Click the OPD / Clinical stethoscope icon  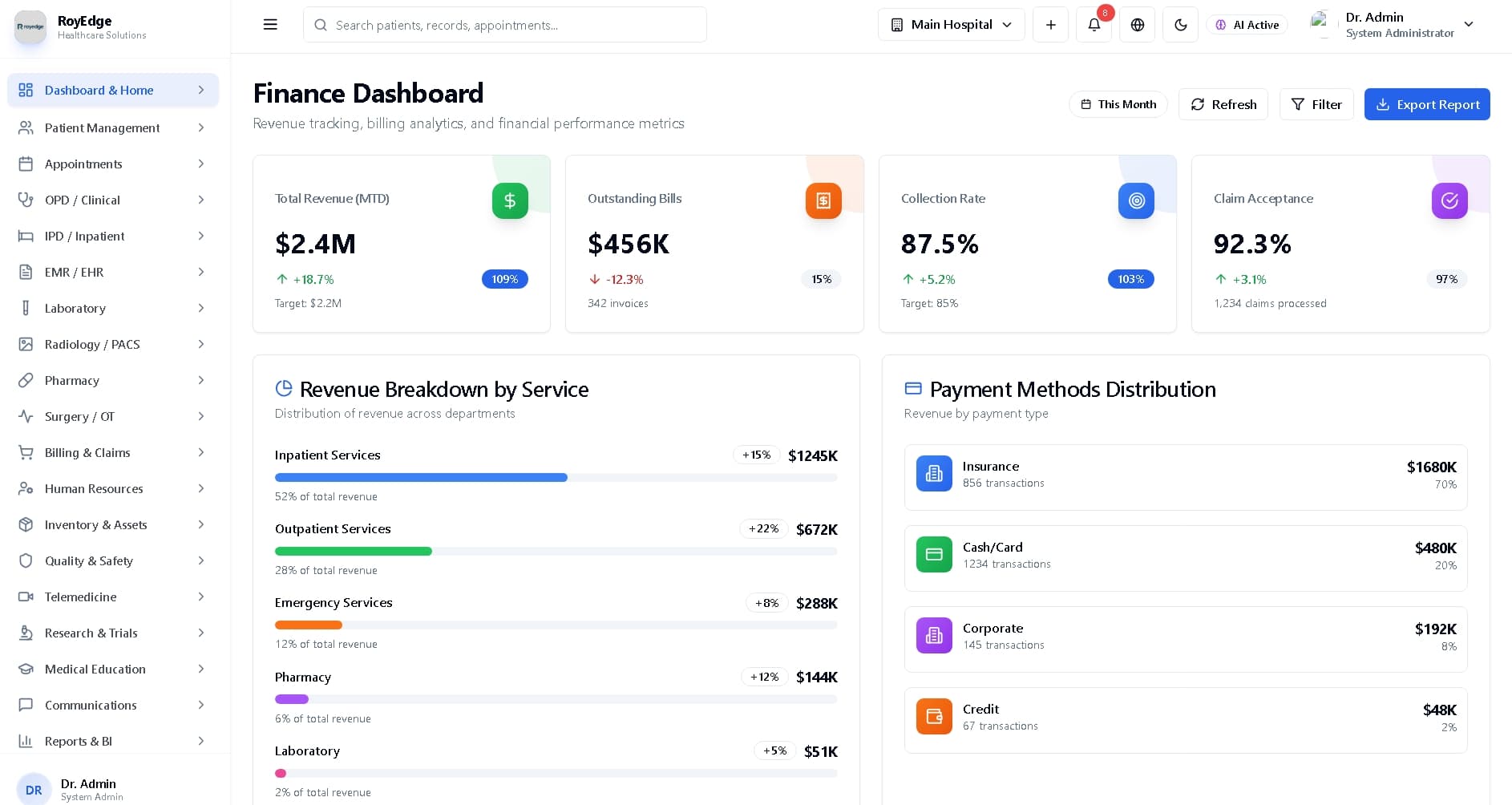click(x=26, y=200)
